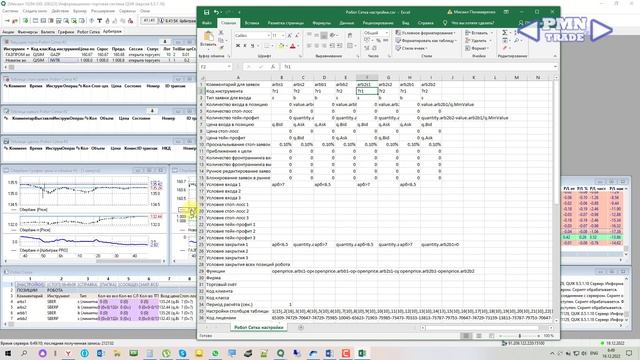Open the Excel File tab (Файл)
The height and width of the screenshot is (360, 640).
207,23
